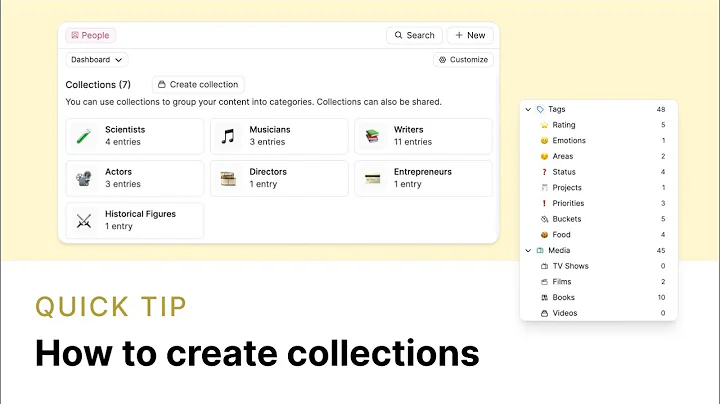Click the Scientists test tube icon
The image size is (720, 404).
pos(84,136)
